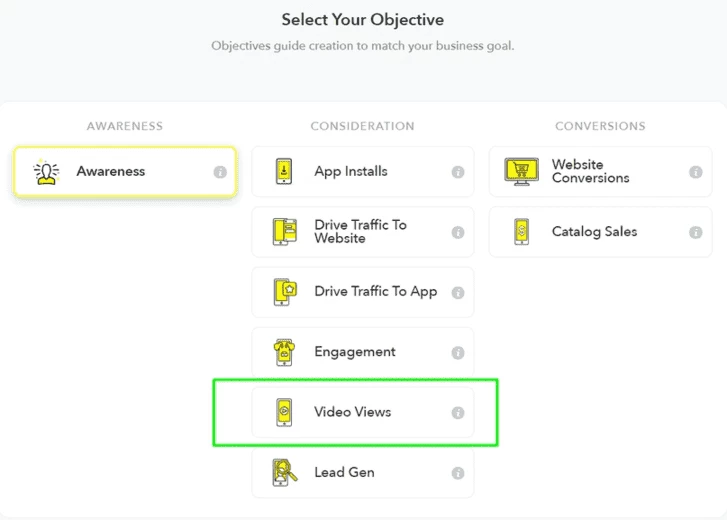The height and width of the screenshot is (520, 727).
Task: Open info icon next to App Installs
Action: (x=458, y=172)
